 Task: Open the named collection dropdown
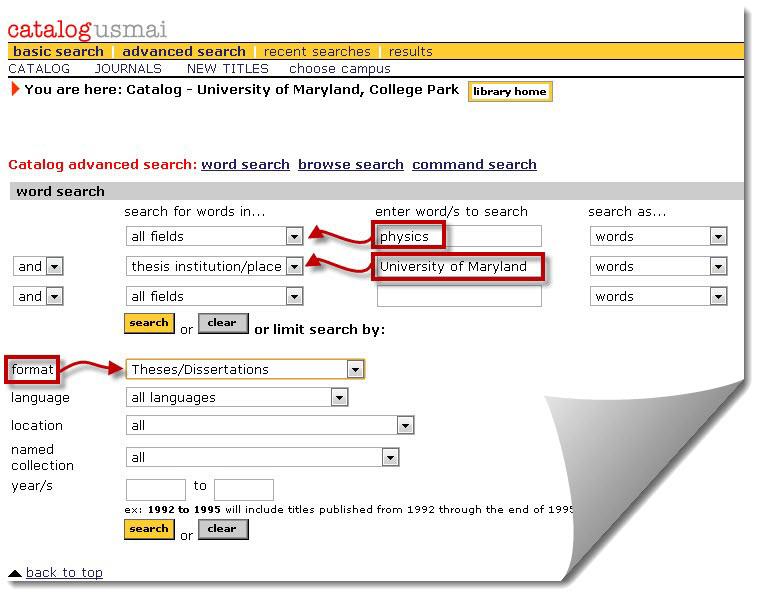tap(262, 458)
